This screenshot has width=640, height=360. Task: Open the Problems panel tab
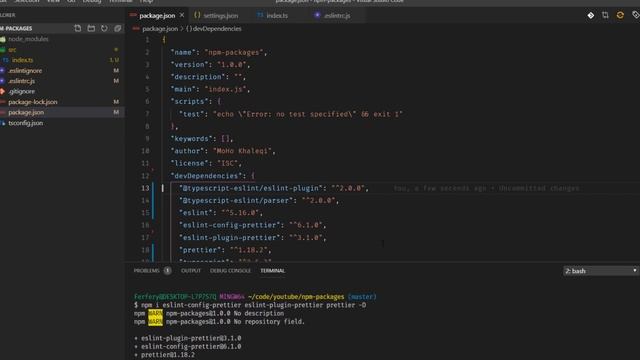[147, 271]
